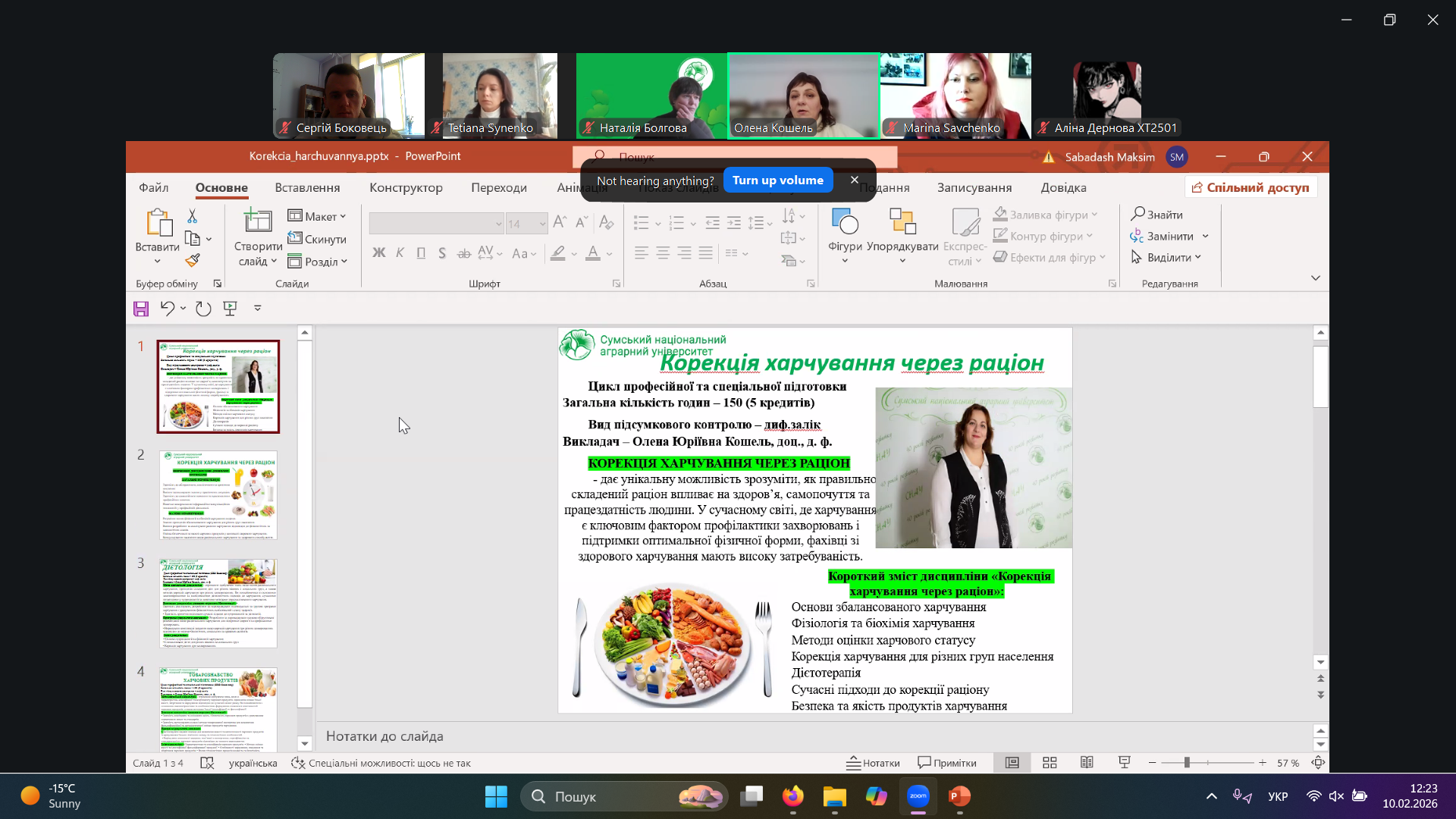Toggle the Примітки comments pane

pyautogui.click(x=947, y=763)
